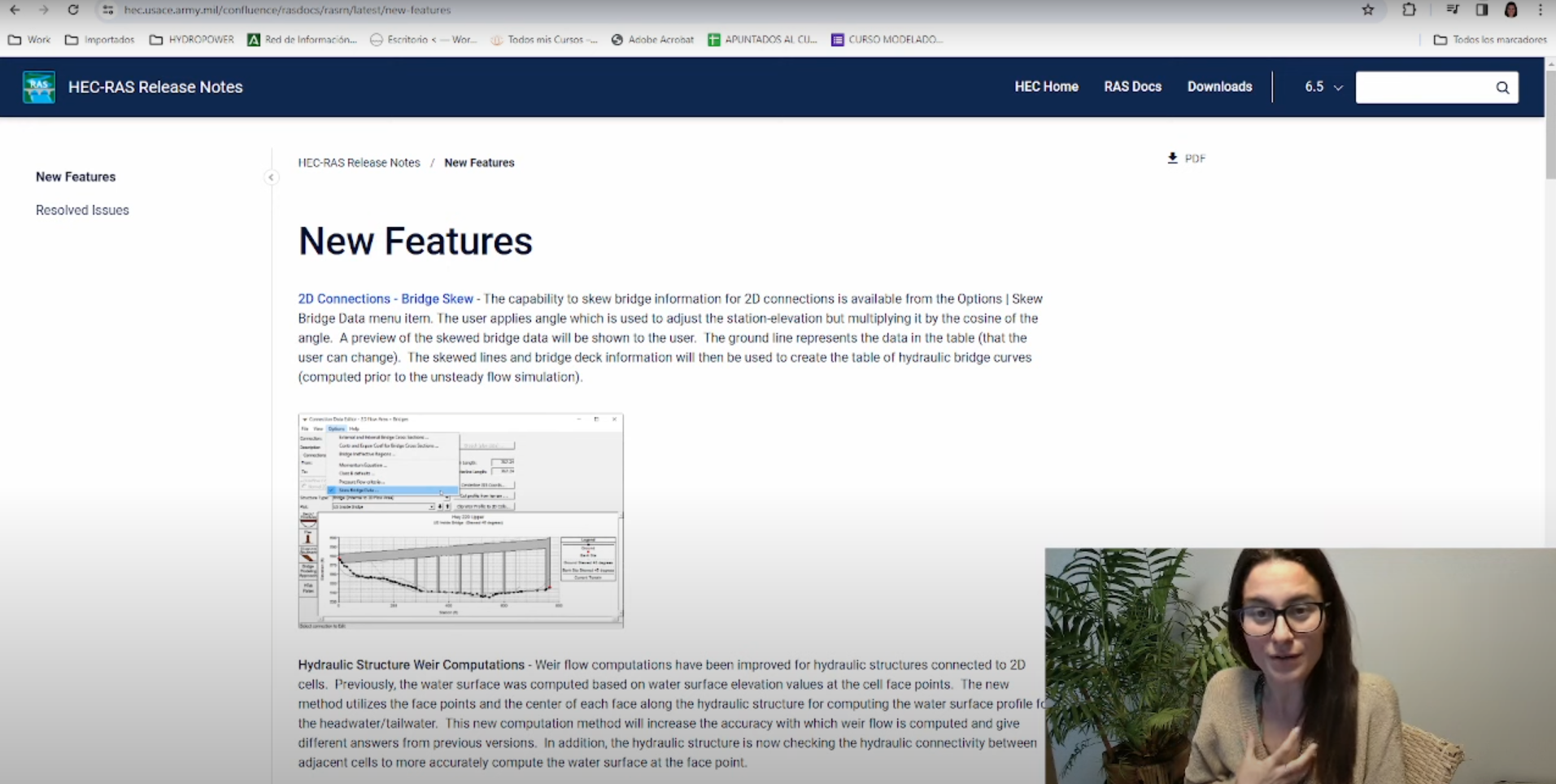Open Todos mis Cursos bookmark
The height and width of the screenshot is (784, 1556).
point(543,39)
